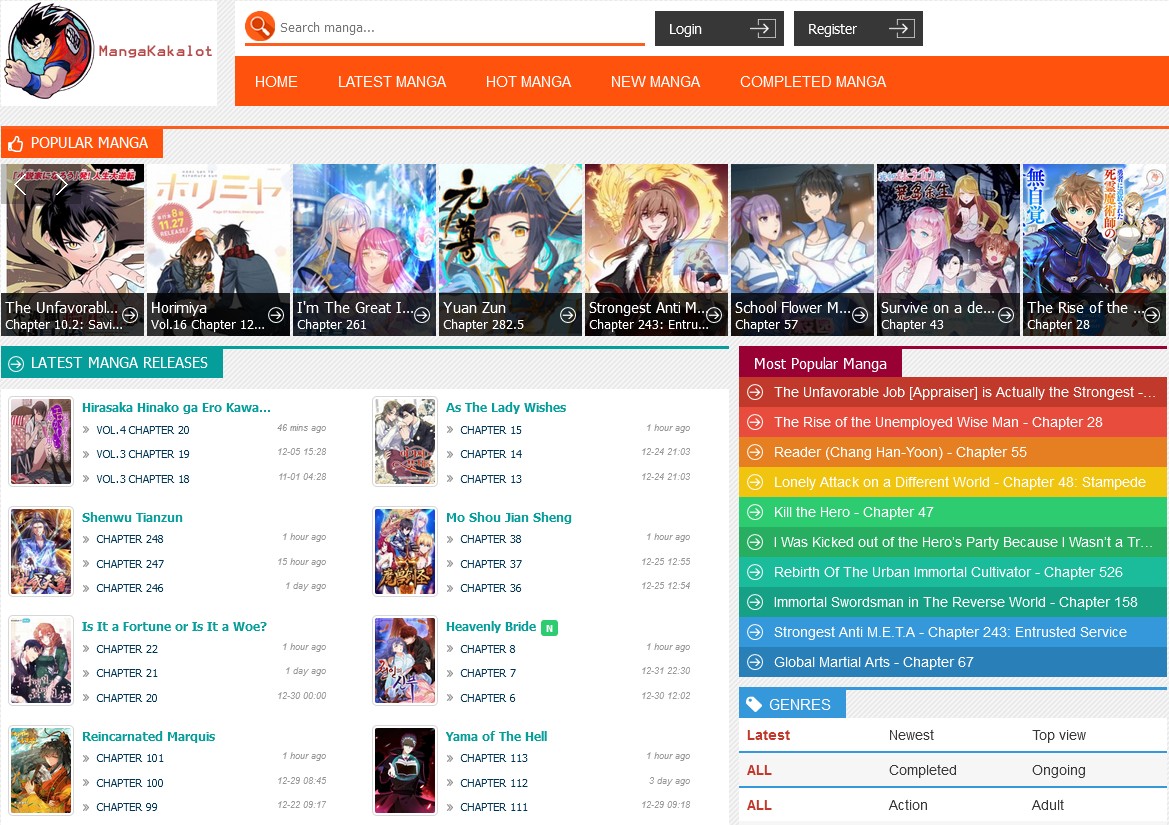Click the arrow icon beside Lonely Attack on a Different World
The image size is (1169, 825).
(755, 482)
